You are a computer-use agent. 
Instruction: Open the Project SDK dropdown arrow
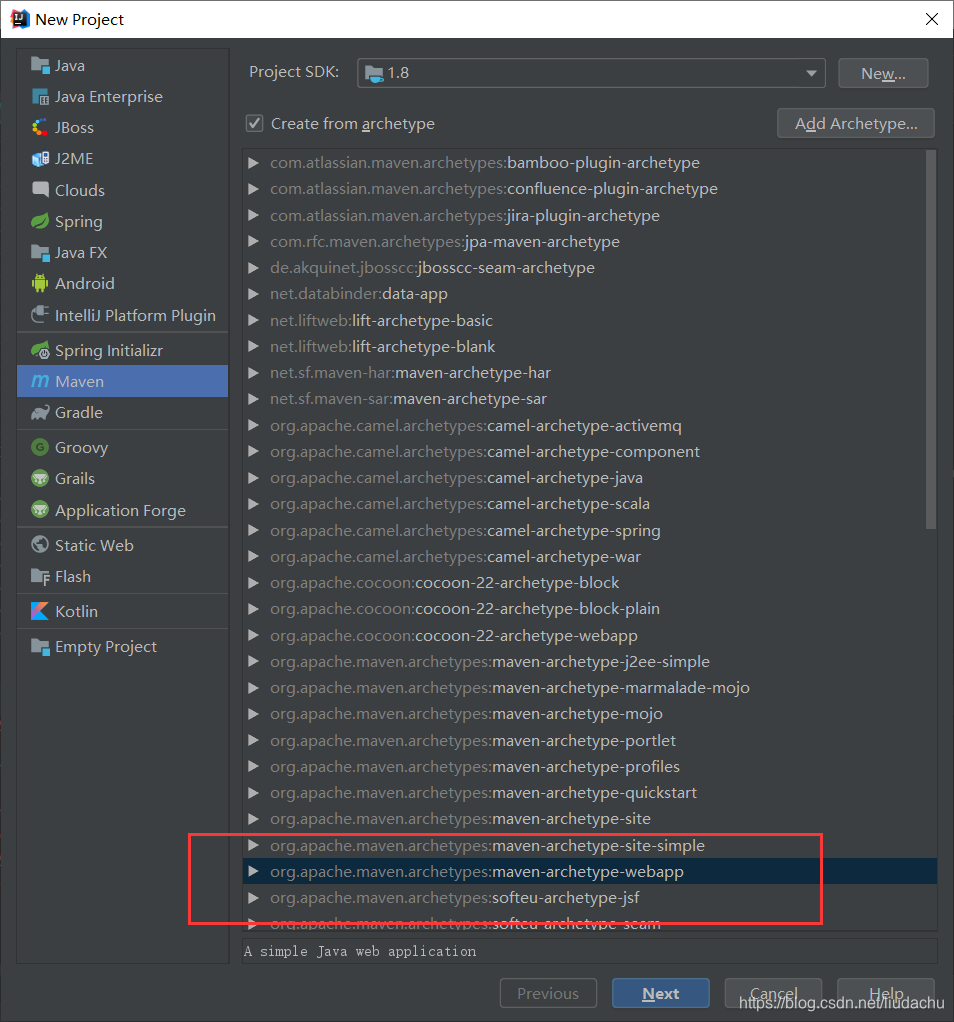811,73
